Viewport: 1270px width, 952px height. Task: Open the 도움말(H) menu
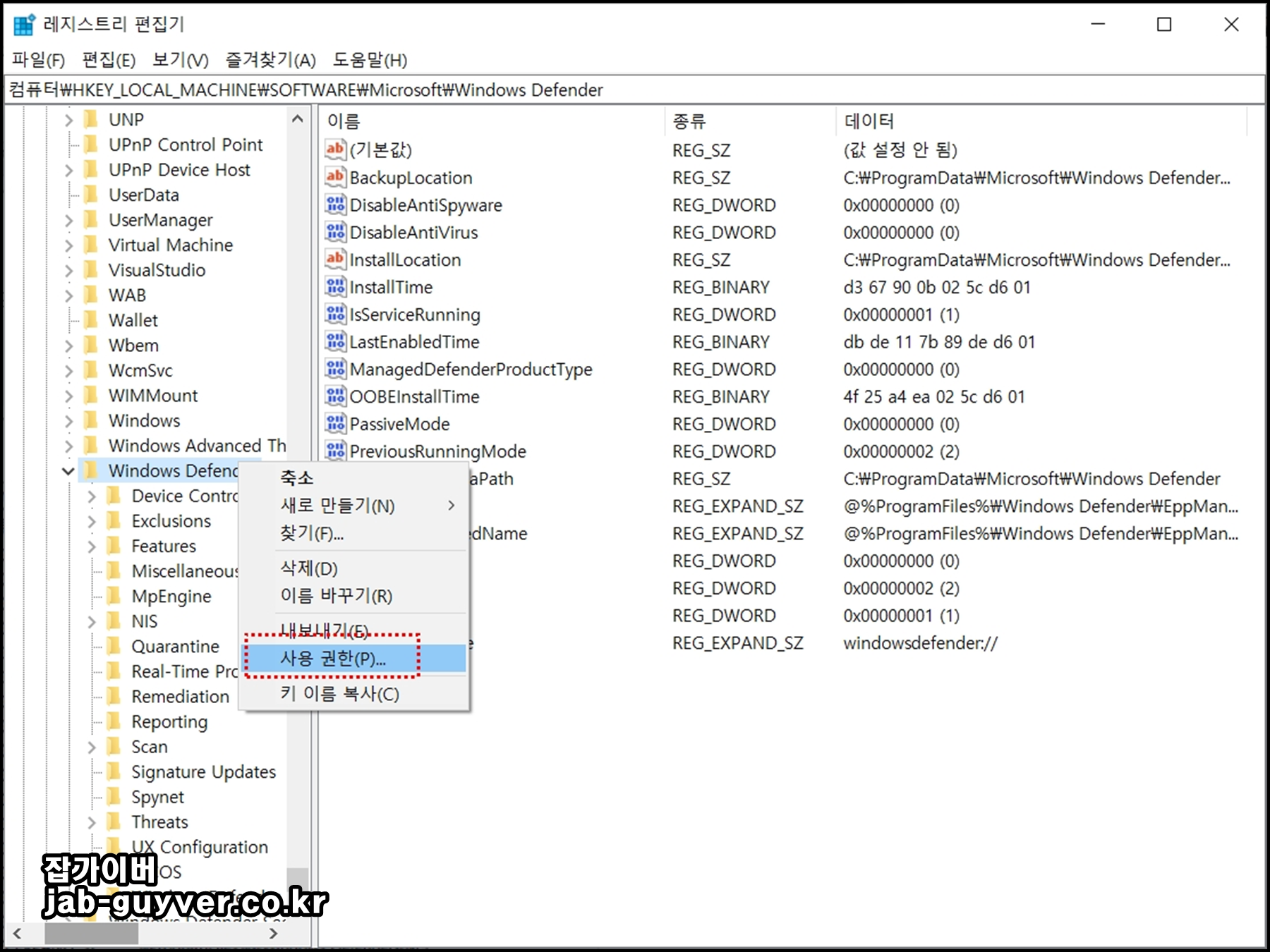[370, 60]
